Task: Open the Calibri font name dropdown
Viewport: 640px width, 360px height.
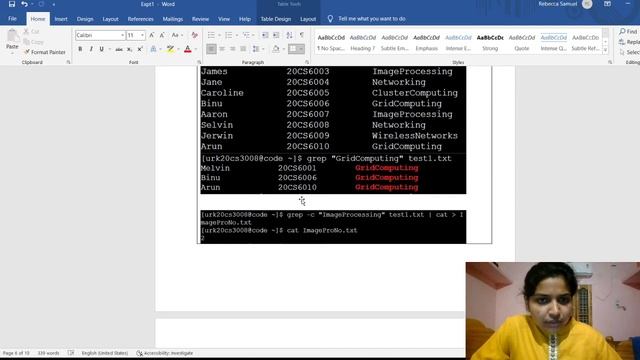Action: 122,36
